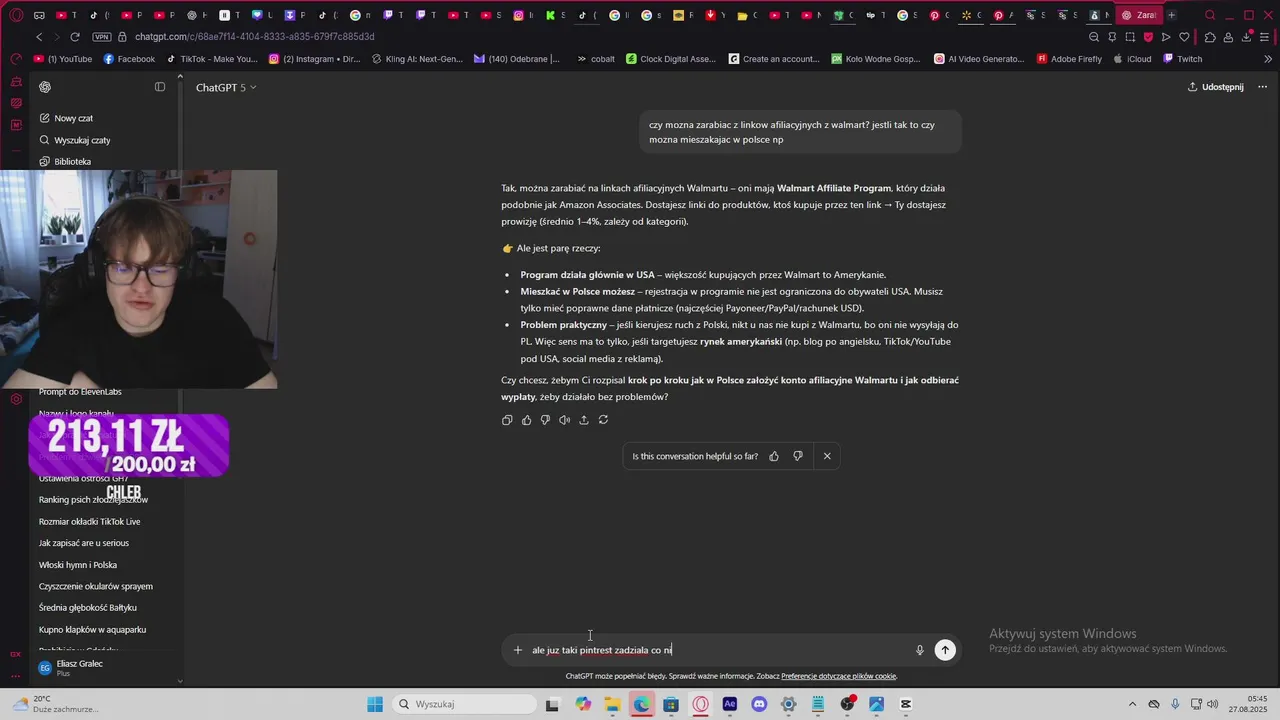Go back in browser
Screen dimensions: 1280x720
point(39,37)
